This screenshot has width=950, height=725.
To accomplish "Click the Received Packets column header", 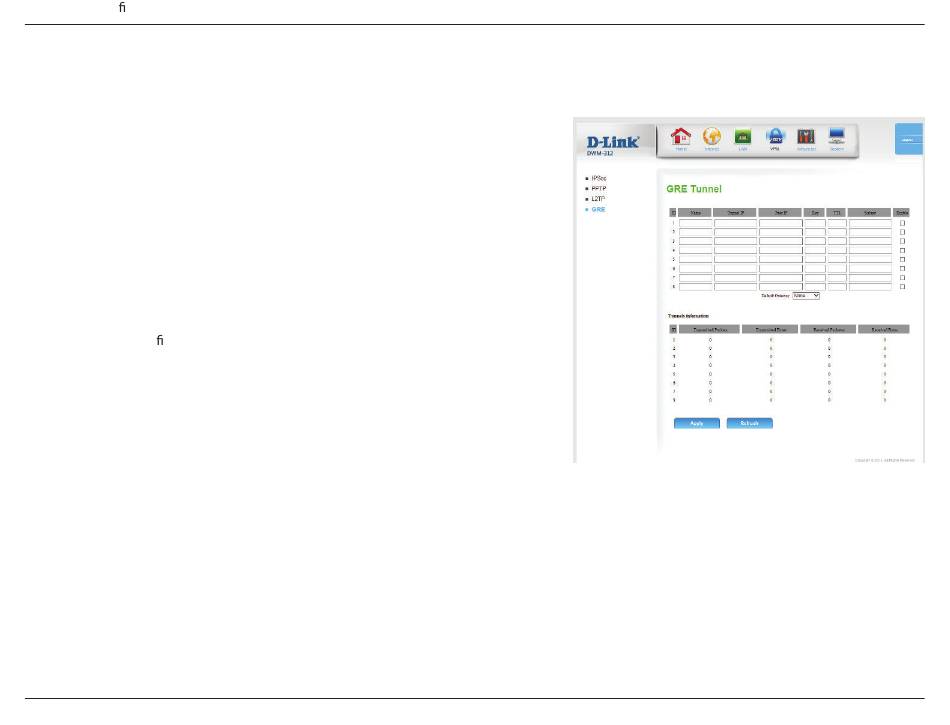I will point(828,329).
